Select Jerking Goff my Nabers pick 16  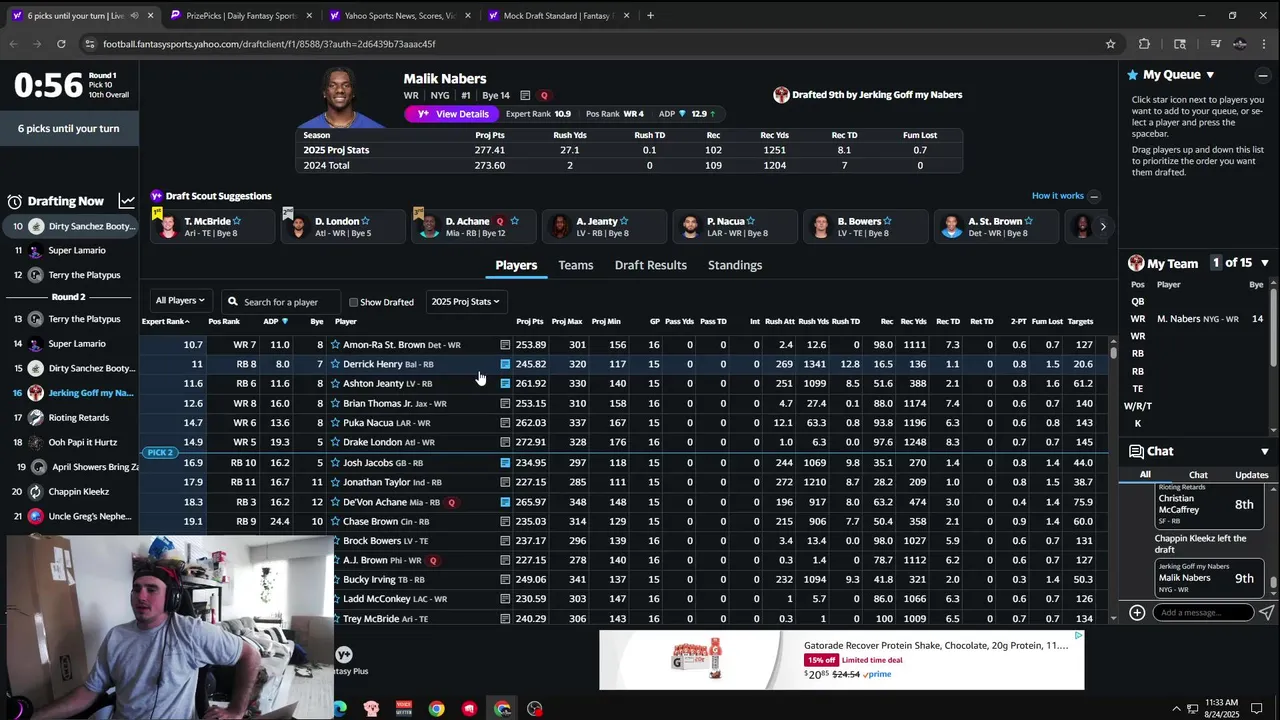70,393
